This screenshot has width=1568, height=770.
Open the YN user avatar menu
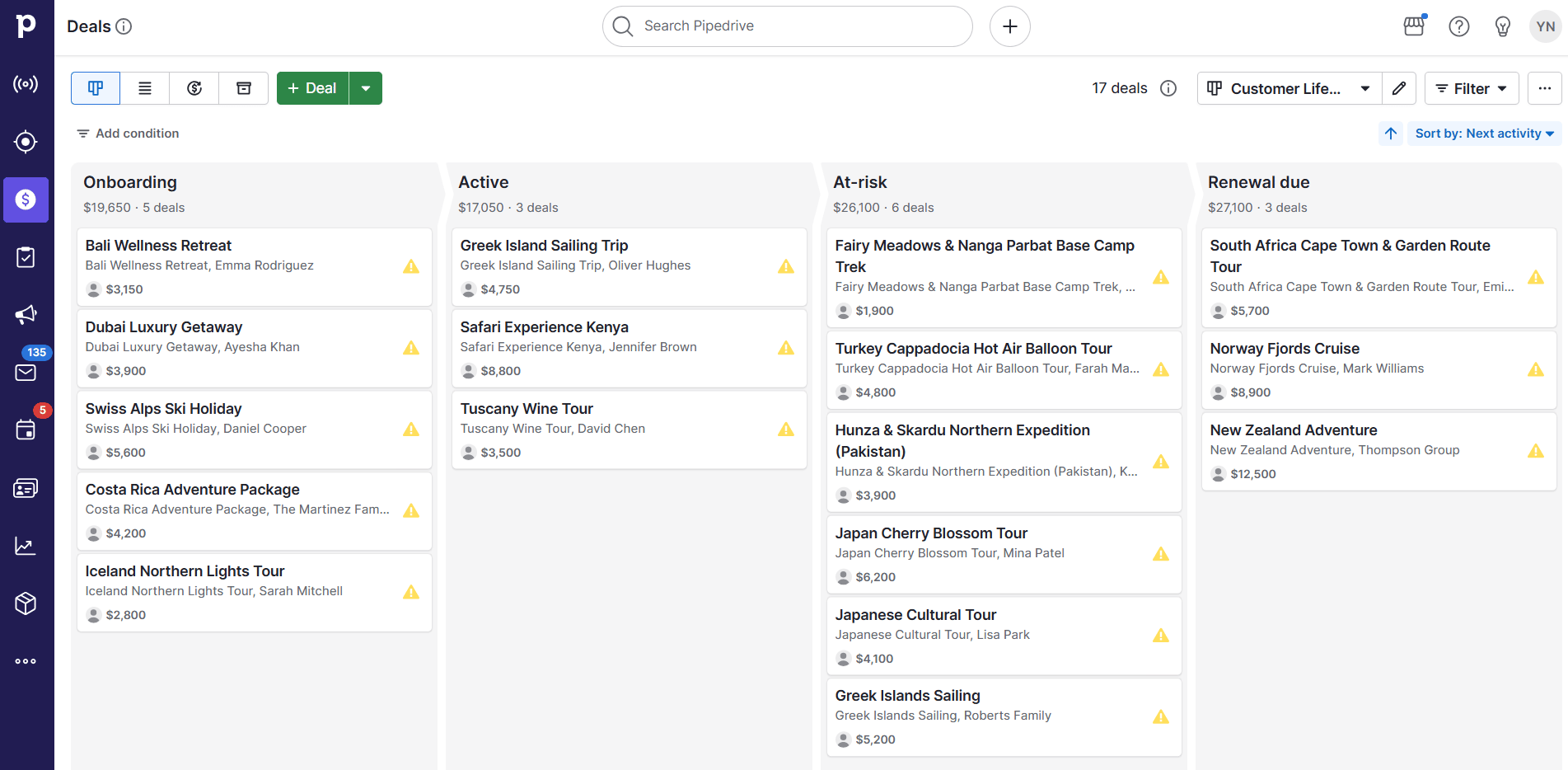(x=1546, y=26)
